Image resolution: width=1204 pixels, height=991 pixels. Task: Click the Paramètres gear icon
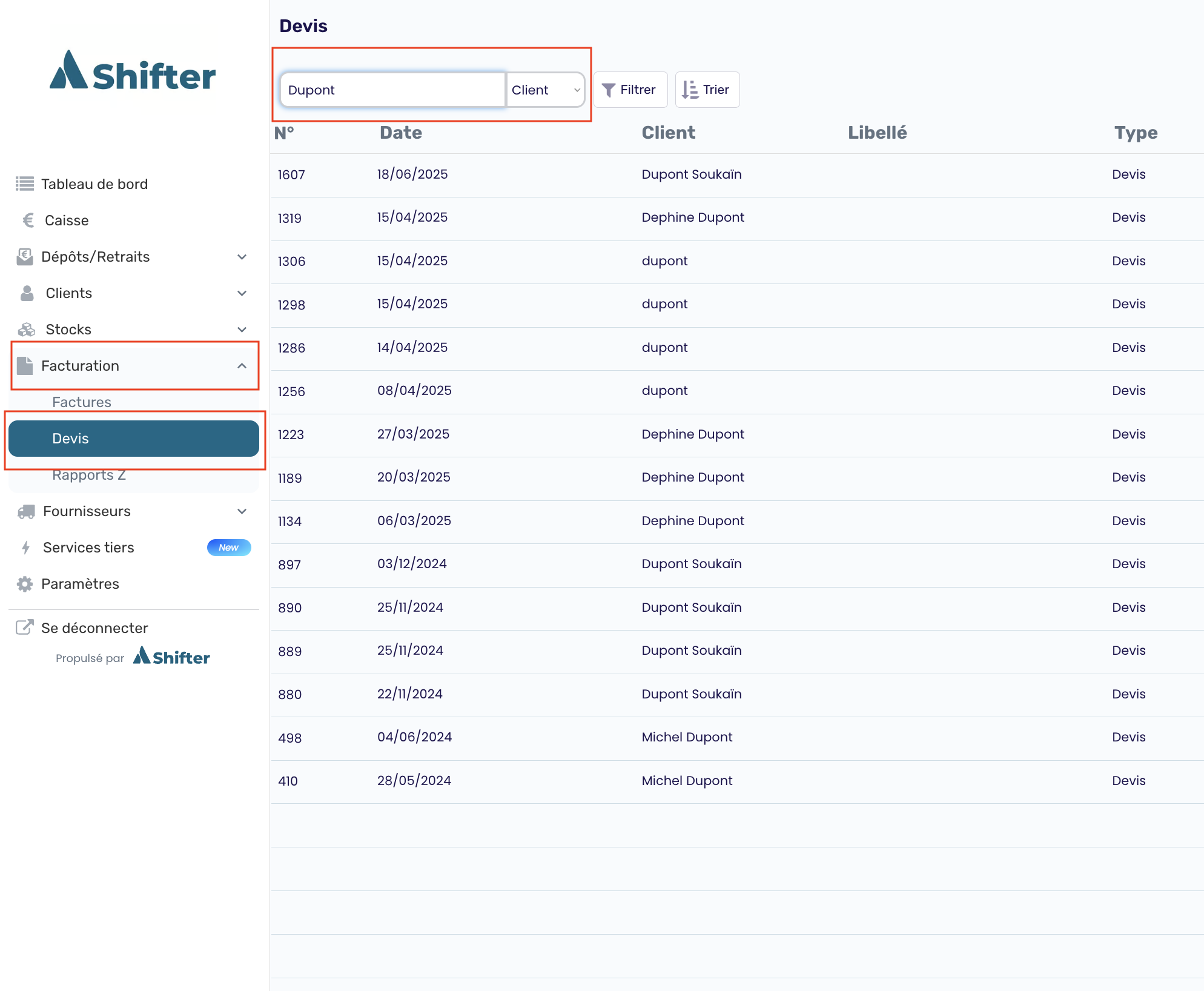tap(25, 584)
